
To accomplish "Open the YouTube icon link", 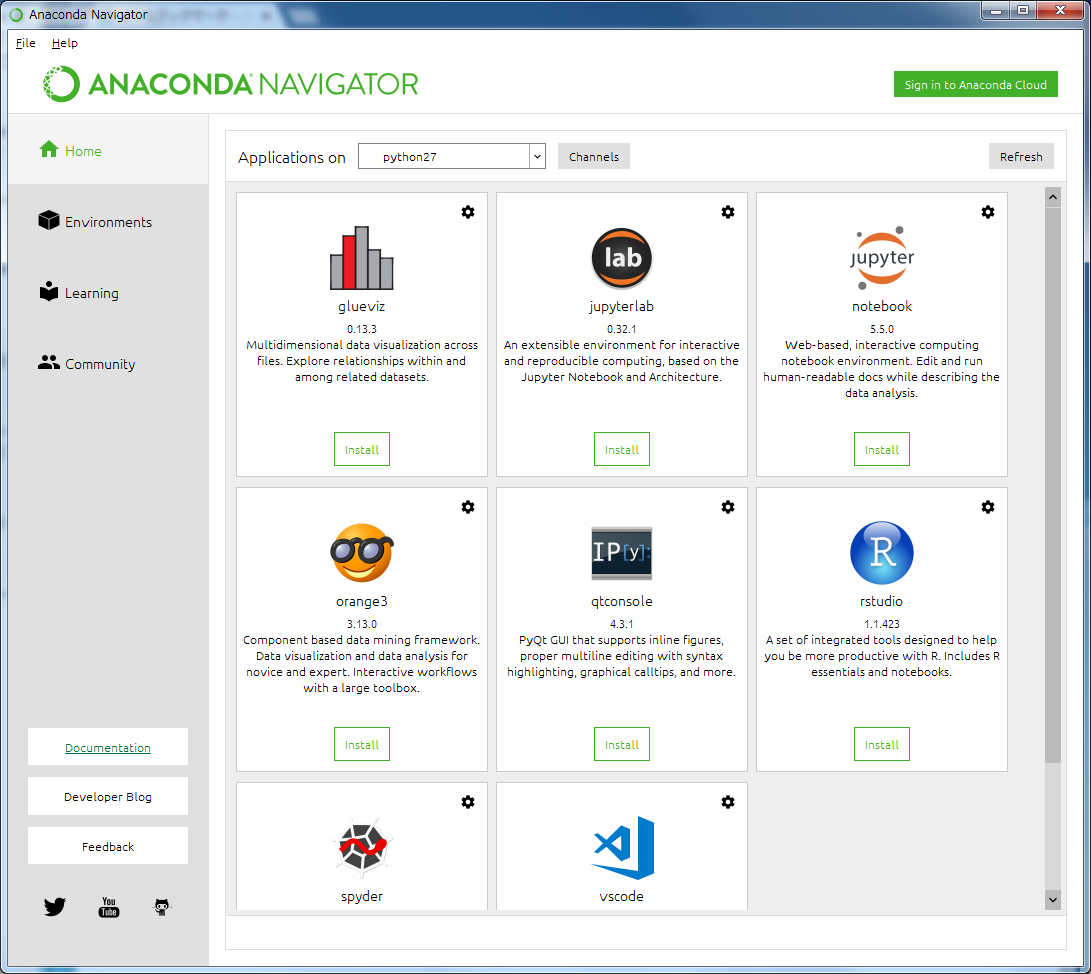I will coord(108,907).
